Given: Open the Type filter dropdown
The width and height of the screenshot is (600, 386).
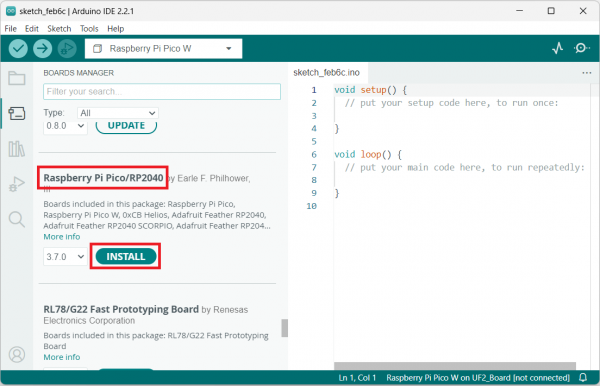Looking at the screenshot, I should pyautogui.click(x=118, y=113).
